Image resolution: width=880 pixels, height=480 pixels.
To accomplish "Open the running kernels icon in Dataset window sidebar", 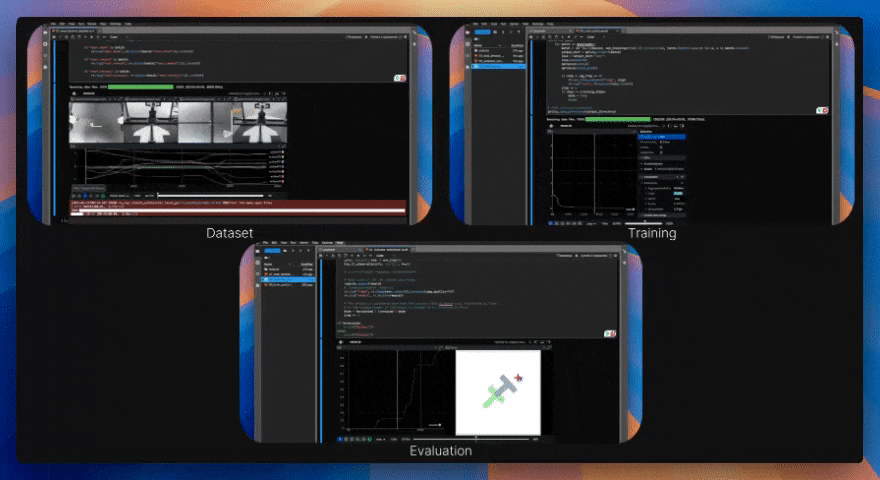I will pos(45,44).
